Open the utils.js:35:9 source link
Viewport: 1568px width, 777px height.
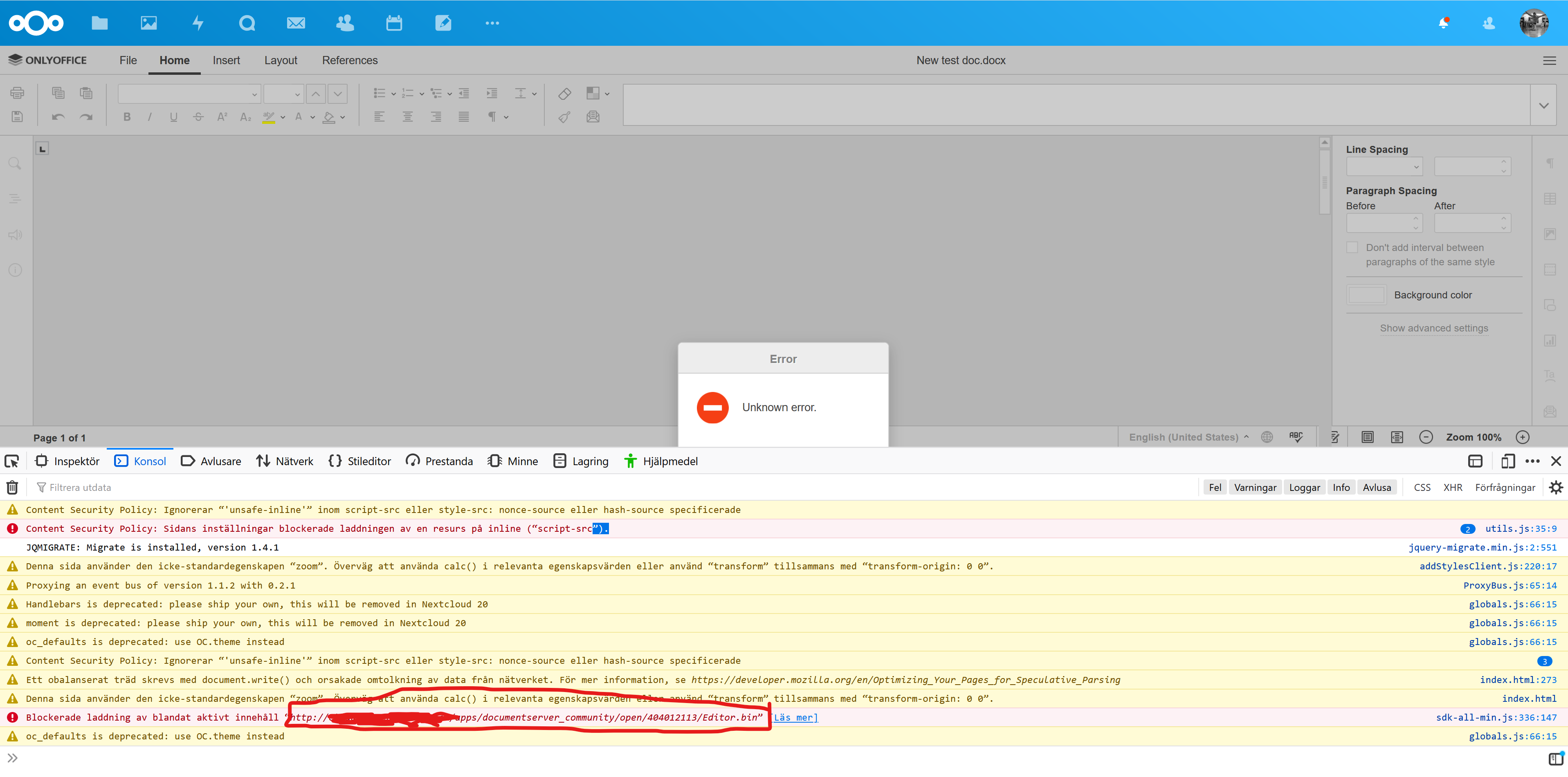(x=1520, y=528)
